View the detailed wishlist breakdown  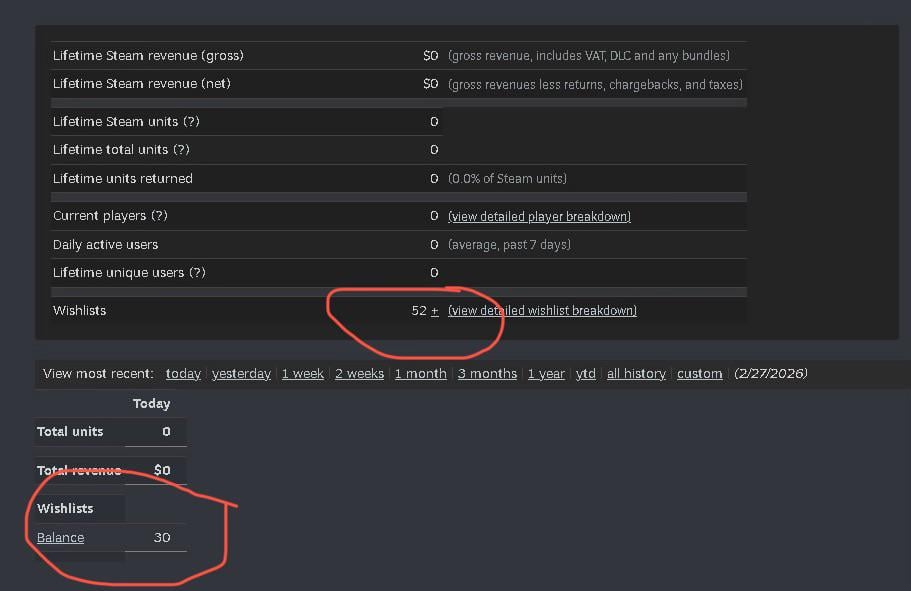coord(542,311)
